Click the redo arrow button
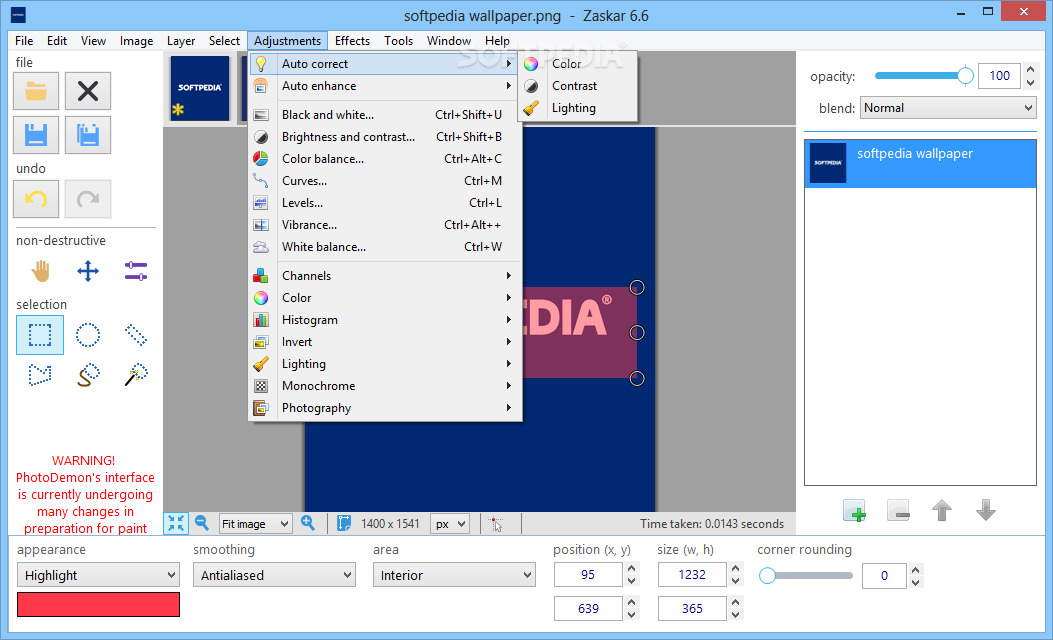 (88, 199)
